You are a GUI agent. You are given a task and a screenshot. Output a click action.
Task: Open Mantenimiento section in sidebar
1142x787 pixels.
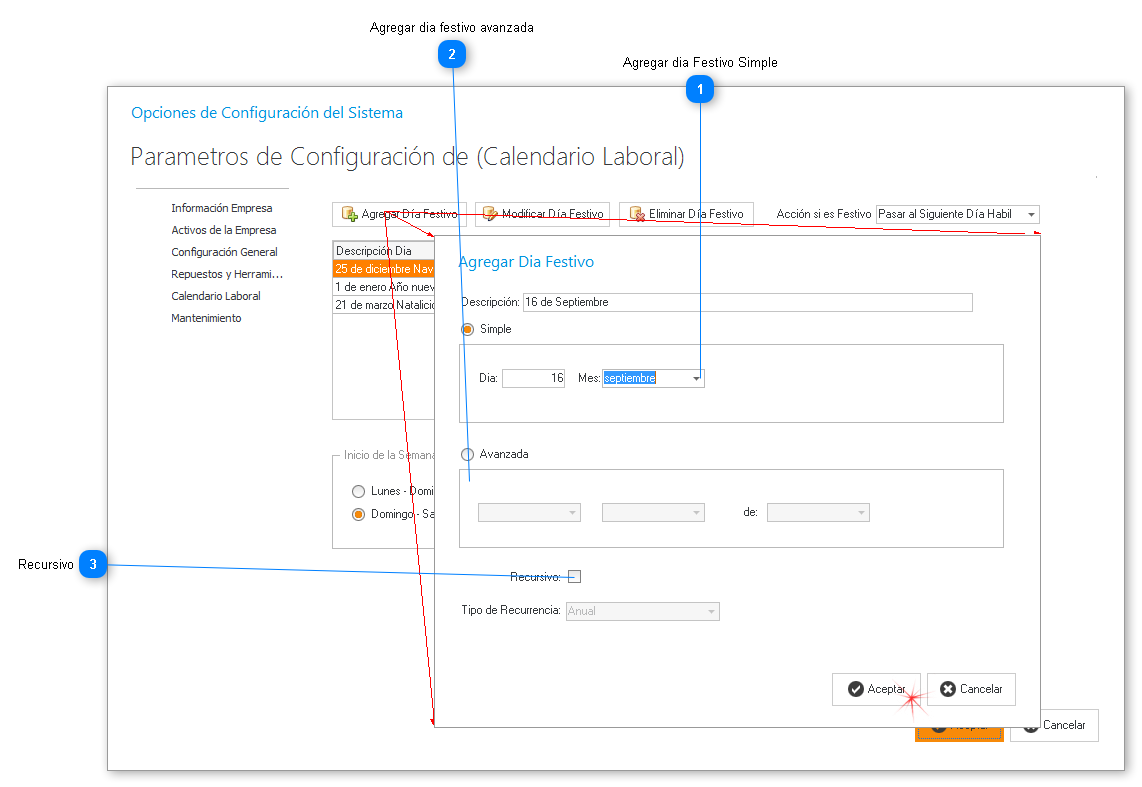tap(206, 318)
